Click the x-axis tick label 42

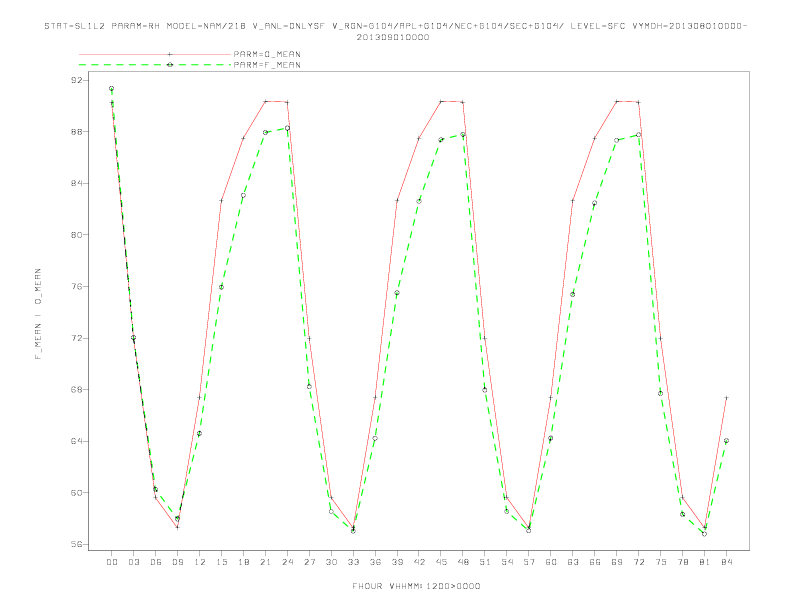419,562
